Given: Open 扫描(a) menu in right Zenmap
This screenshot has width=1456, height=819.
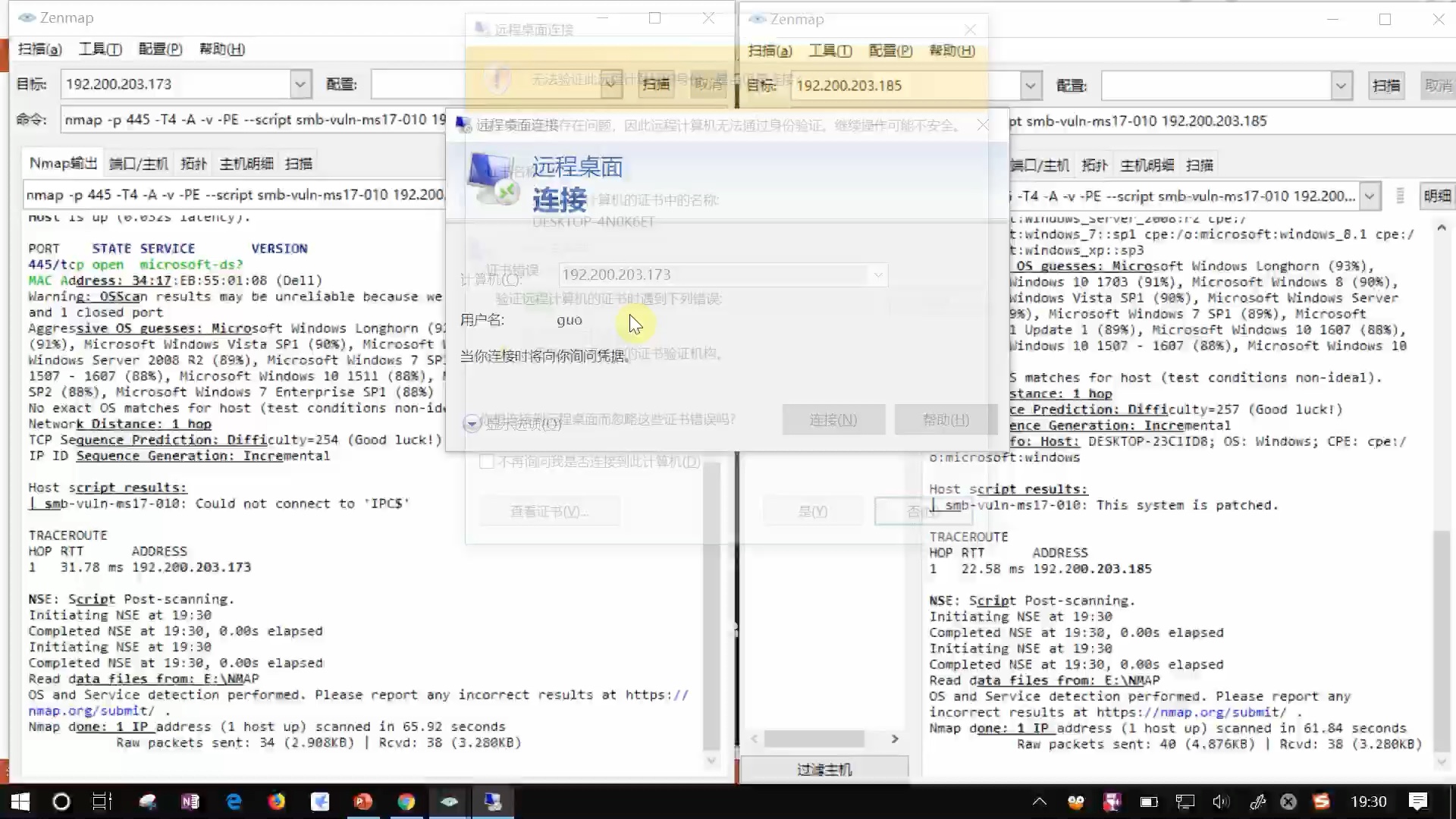Looking at the screenshot, I should [x=770, y=51].
